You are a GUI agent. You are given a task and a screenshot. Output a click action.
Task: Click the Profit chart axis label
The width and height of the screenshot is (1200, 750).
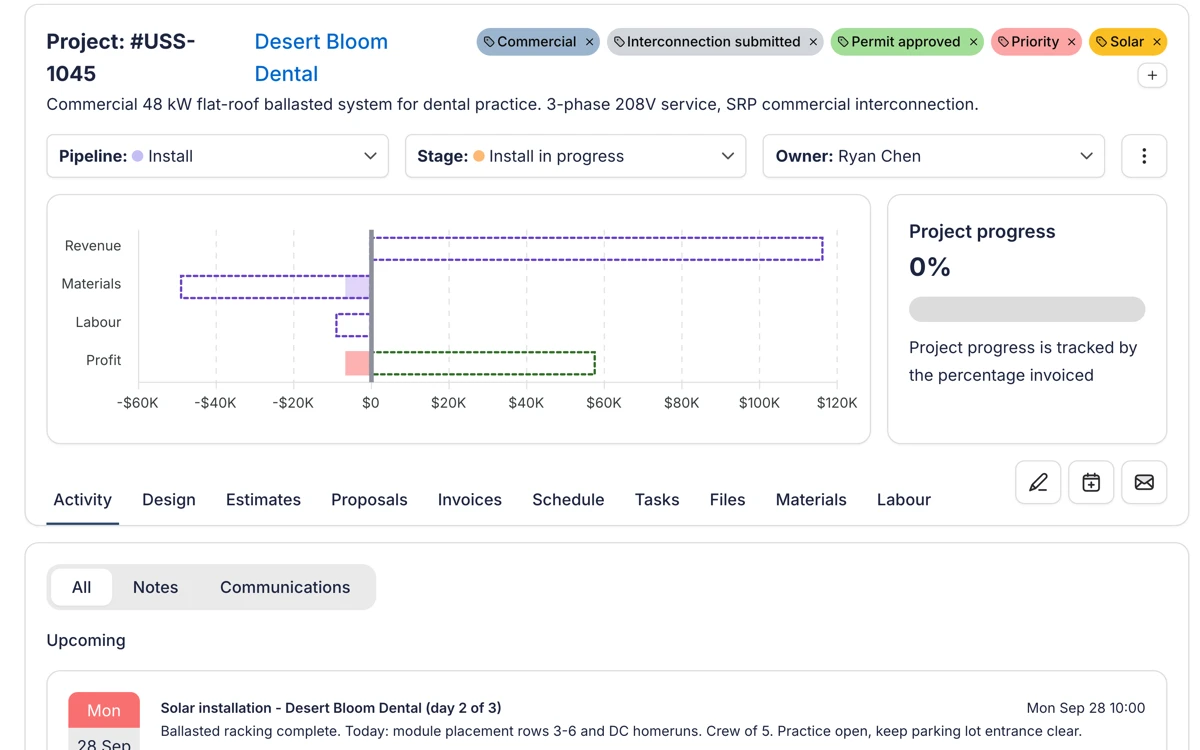[x=103, y=360]
